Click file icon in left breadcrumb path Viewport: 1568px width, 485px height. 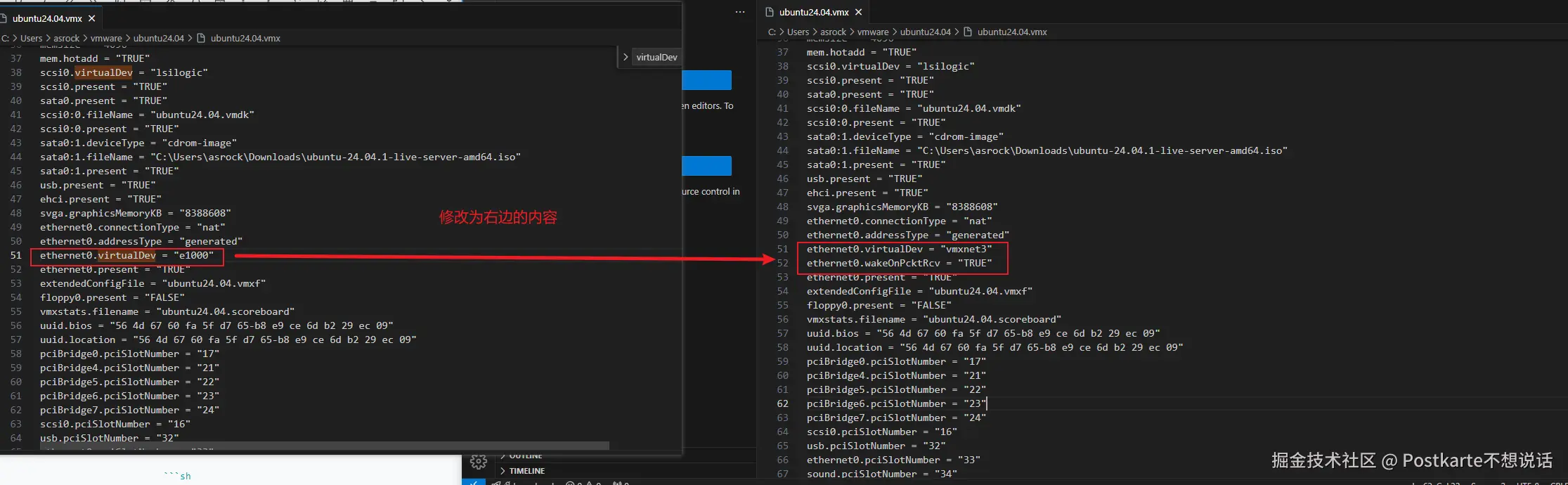pos(201,38)
